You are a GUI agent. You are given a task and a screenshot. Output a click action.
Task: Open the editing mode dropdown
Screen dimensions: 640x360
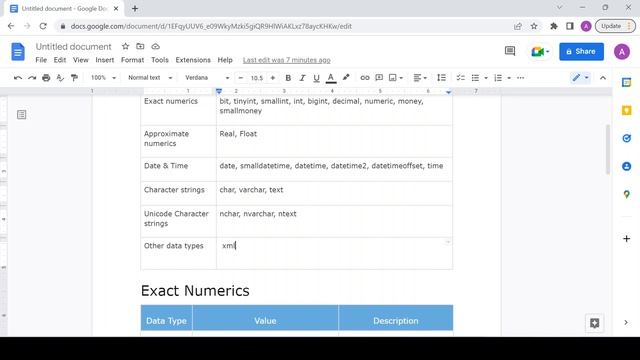pos(580,78)
